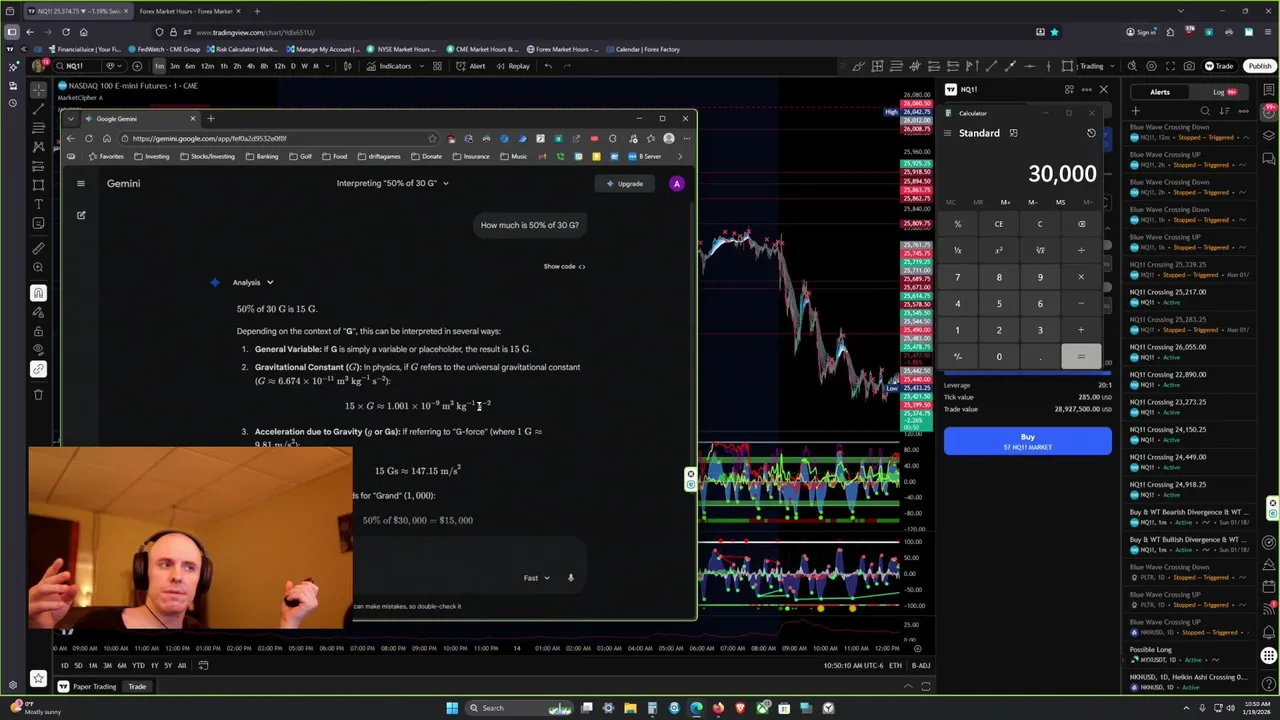
Task: Click the calculator backspace key
Action: pyautogui.click(x=1081, y=224)
